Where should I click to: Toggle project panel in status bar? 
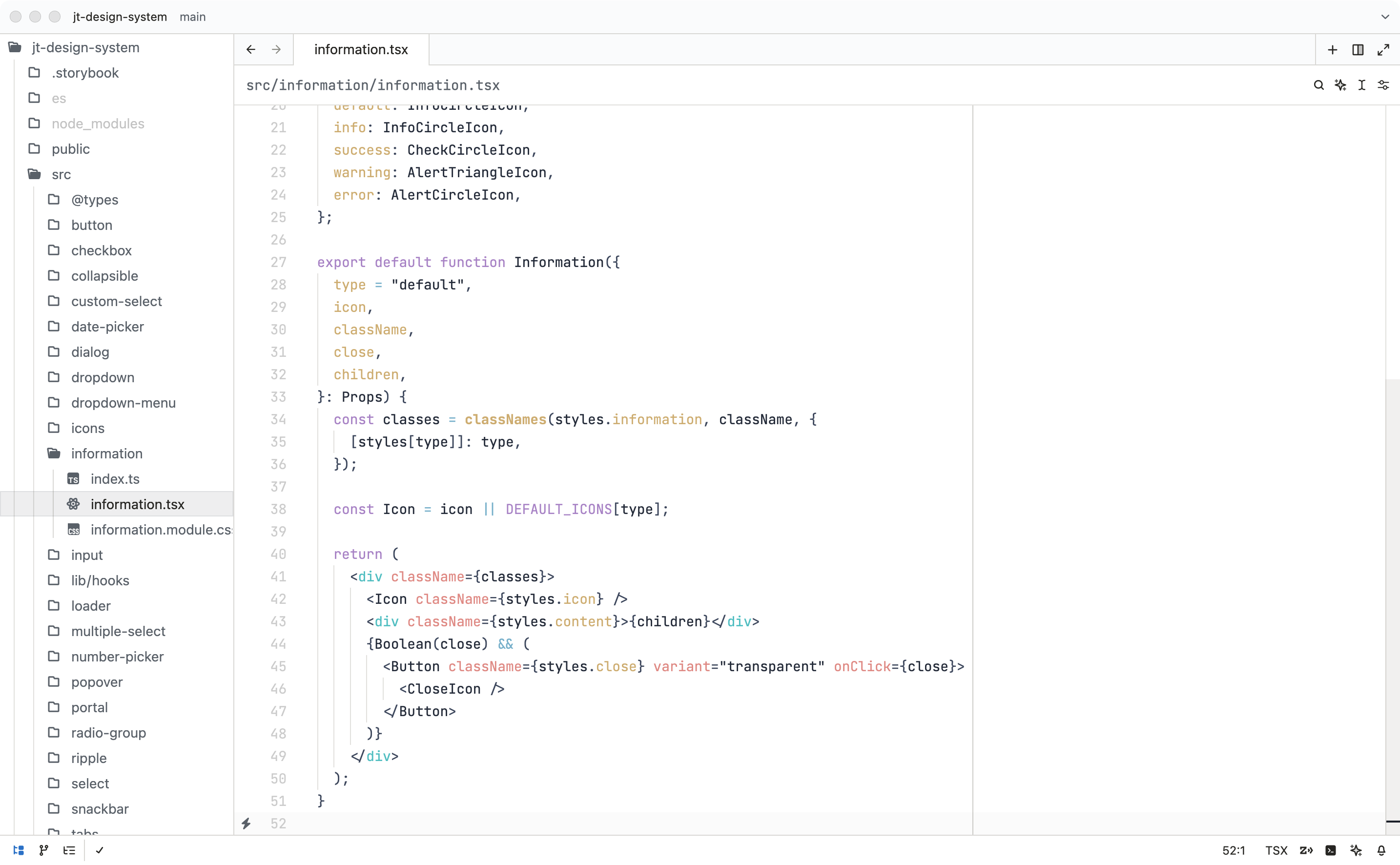(x=19, y=850)
